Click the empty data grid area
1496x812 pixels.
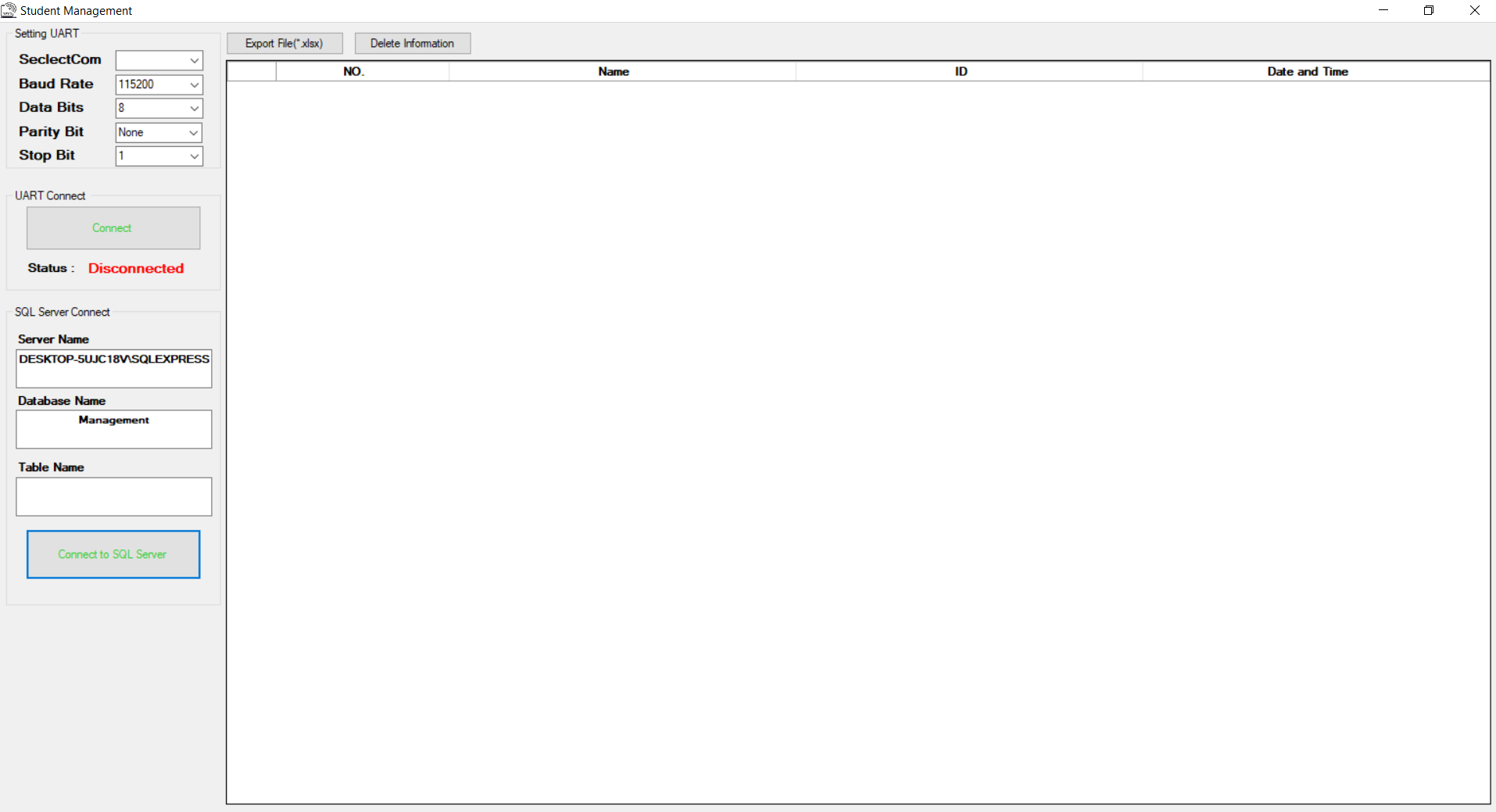[x=860, y=430]
